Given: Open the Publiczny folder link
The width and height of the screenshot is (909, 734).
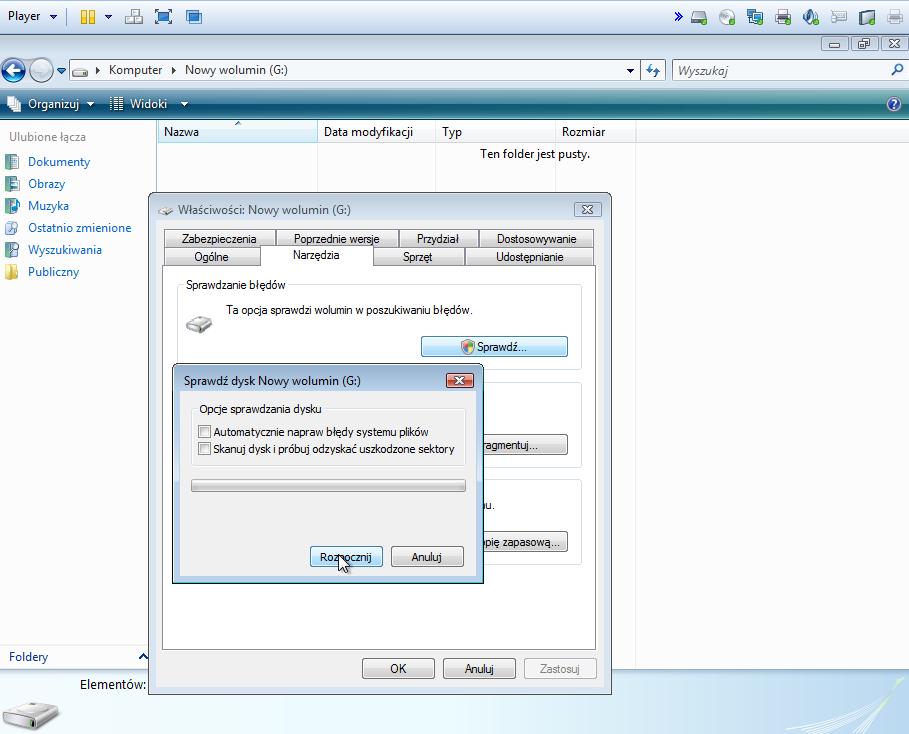Looking at the screenshot, I should [53, 272].
